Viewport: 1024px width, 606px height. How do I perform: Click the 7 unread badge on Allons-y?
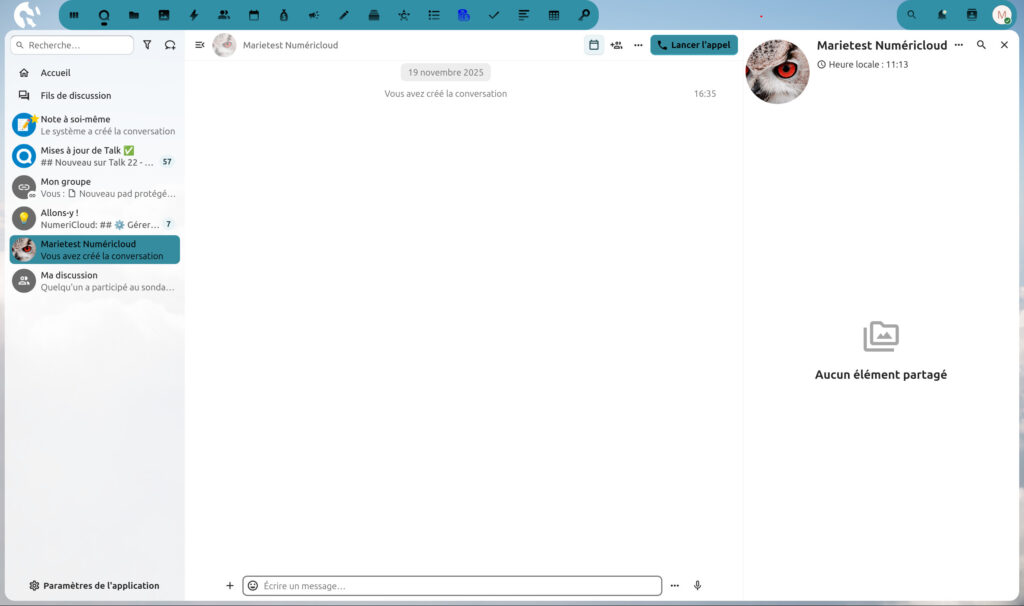point(168,225)
